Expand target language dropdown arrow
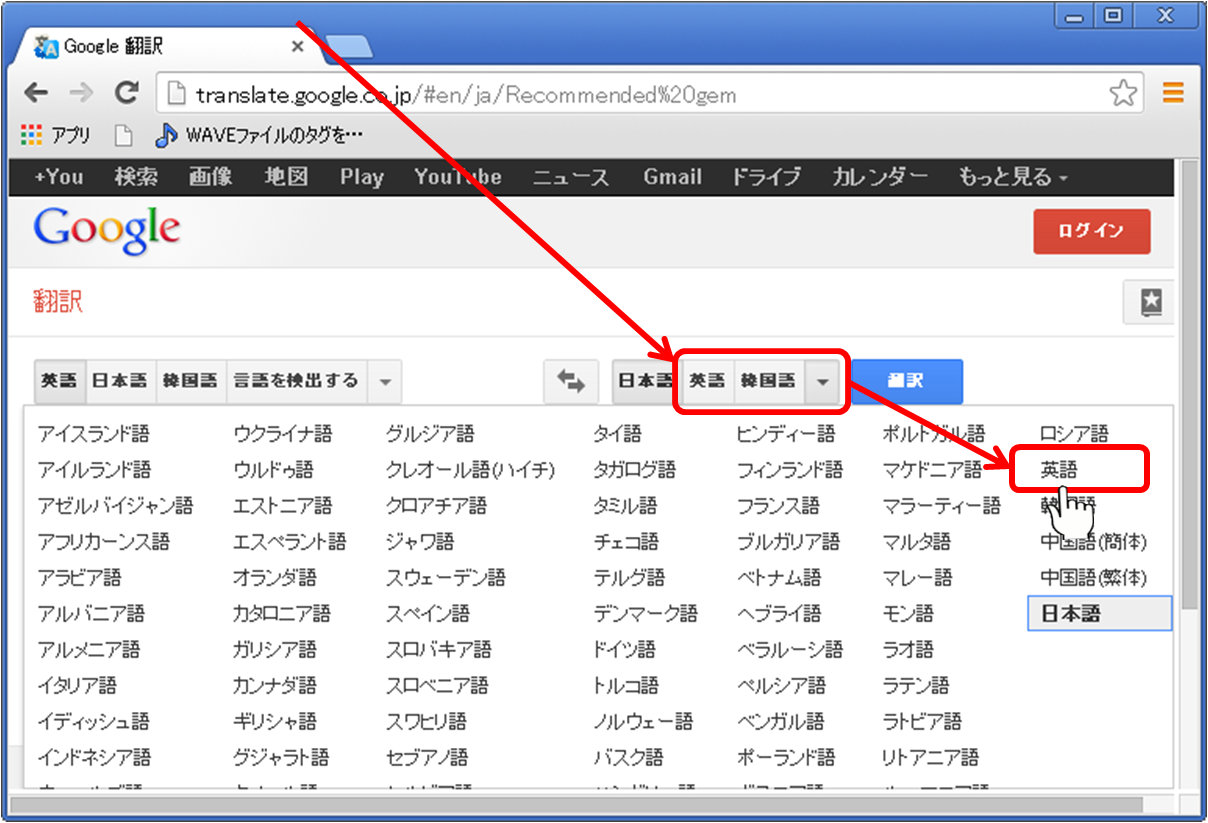Image resolution: width=1208 pixels, height=823 pixels. point(822,381)
